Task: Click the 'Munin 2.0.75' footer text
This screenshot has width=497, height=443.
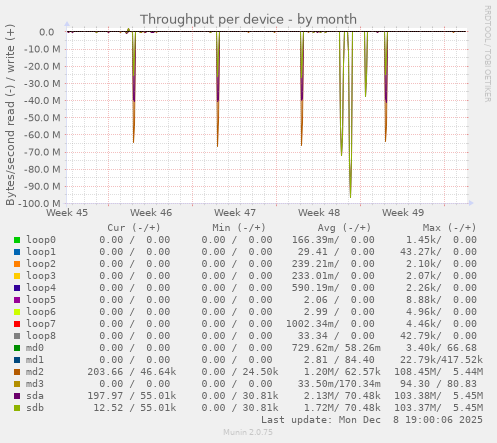Action: tap(248, 432)
